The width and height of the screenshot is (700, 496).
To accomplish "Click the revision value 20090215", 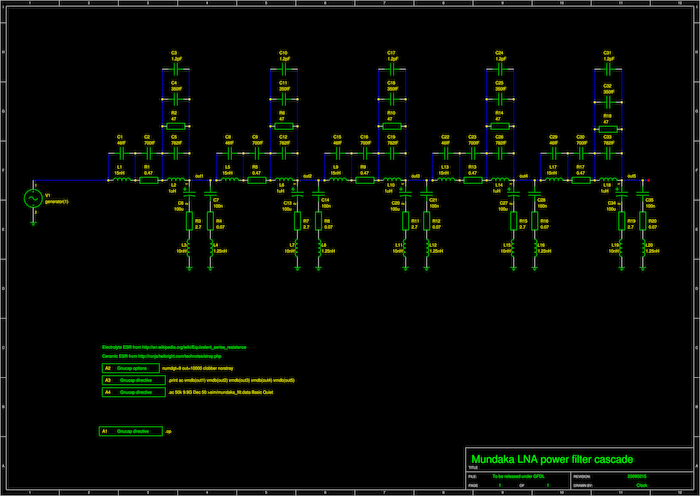I will click(x=637, y=477).
